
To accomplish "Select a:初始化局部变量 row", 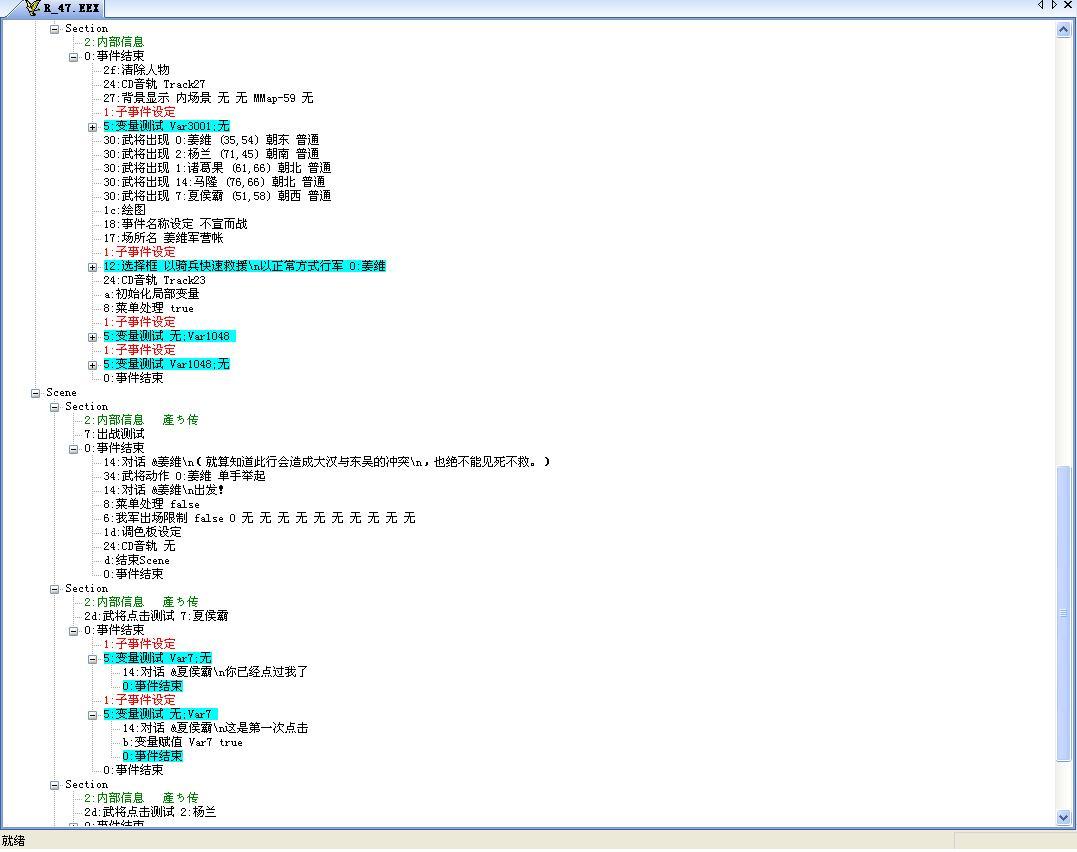I will [151, 294].
